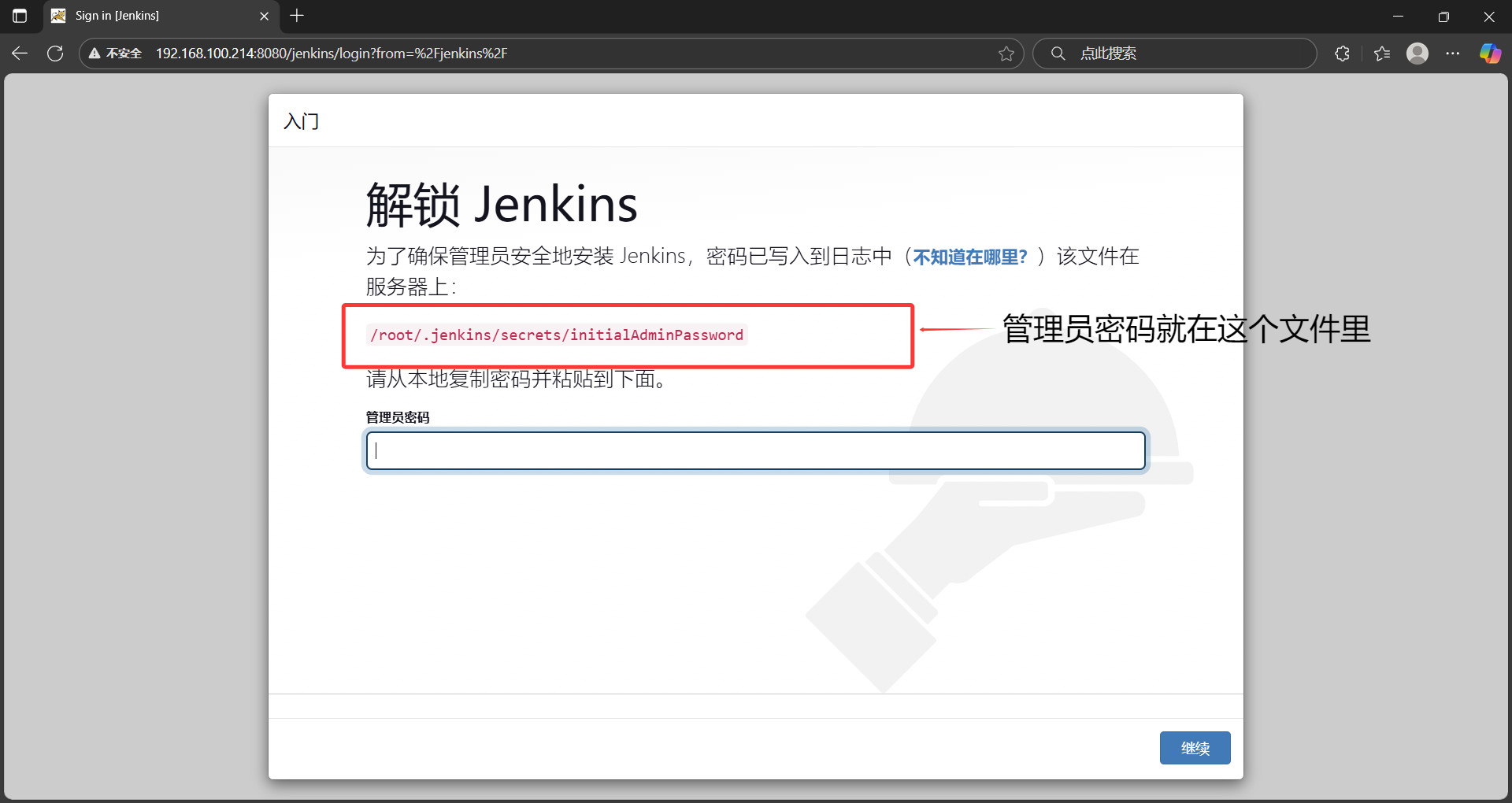Close the browser window
Image resolution: width=1512 pixels, height=803 pixels.
click(x=1489, y=16)
